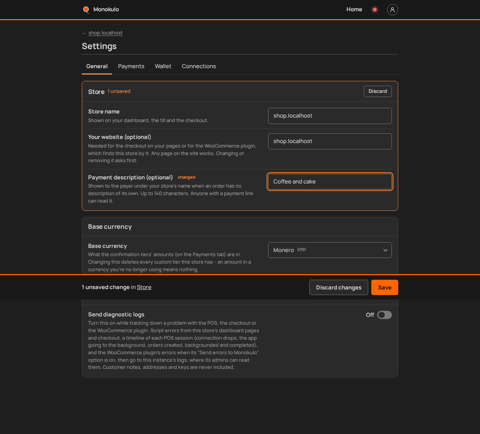Viewport: 480px width, 434px height.
Task: Click the orange Save button
Action: (x=384, y=287)
